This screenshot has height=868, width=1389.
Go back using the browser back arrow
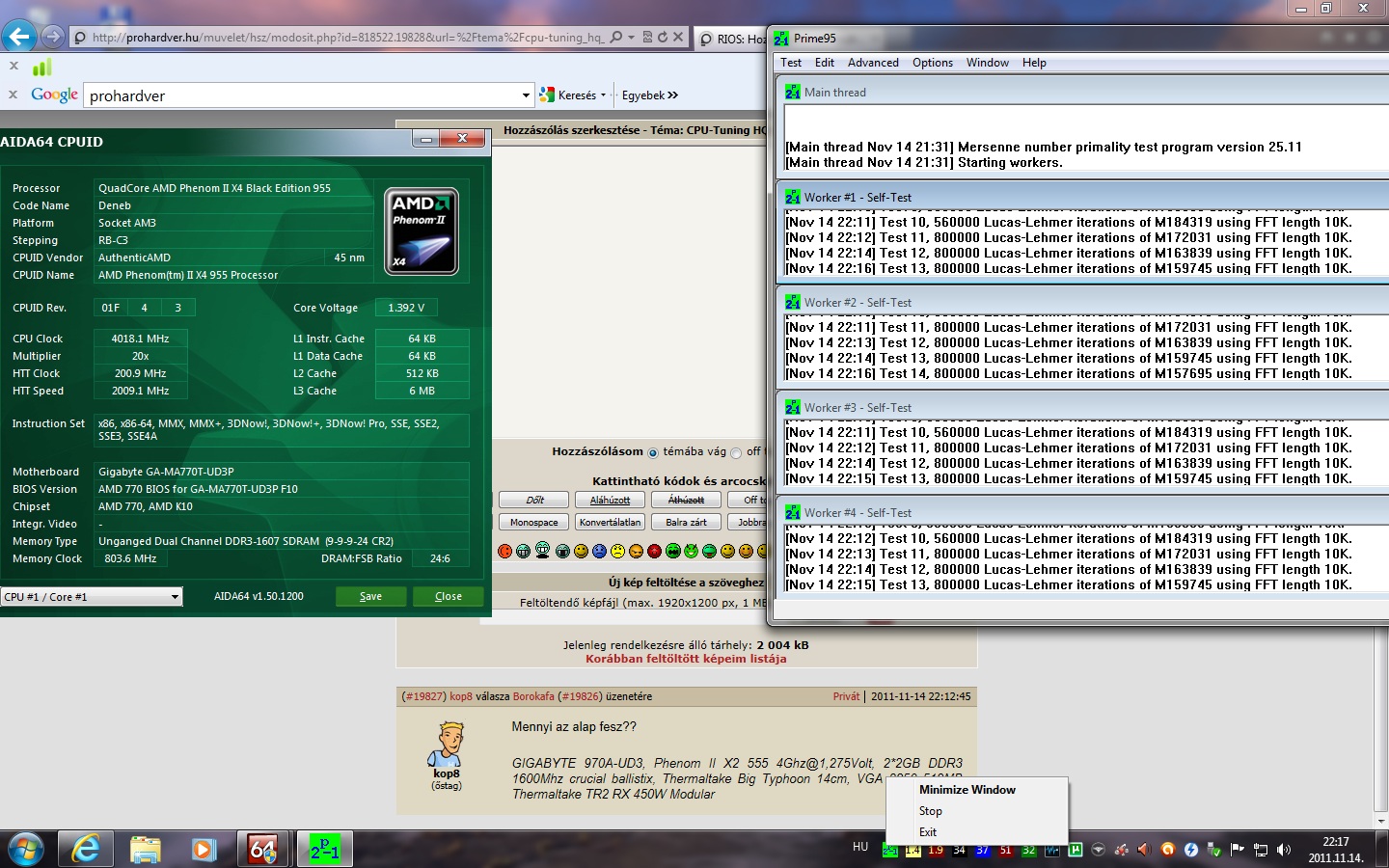(19, 37)
